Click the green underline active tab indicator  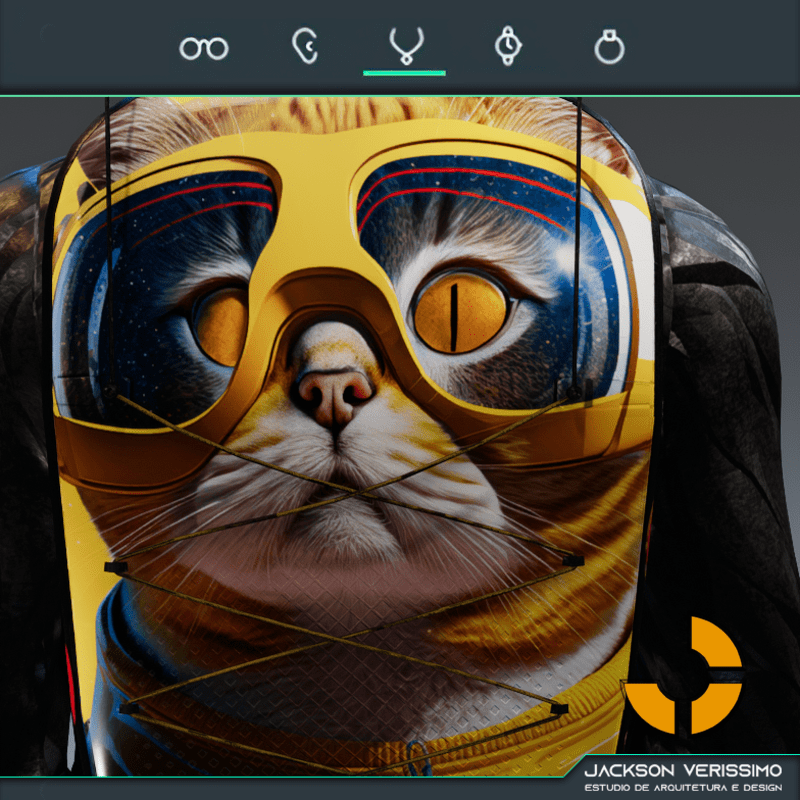coord(405,73)
